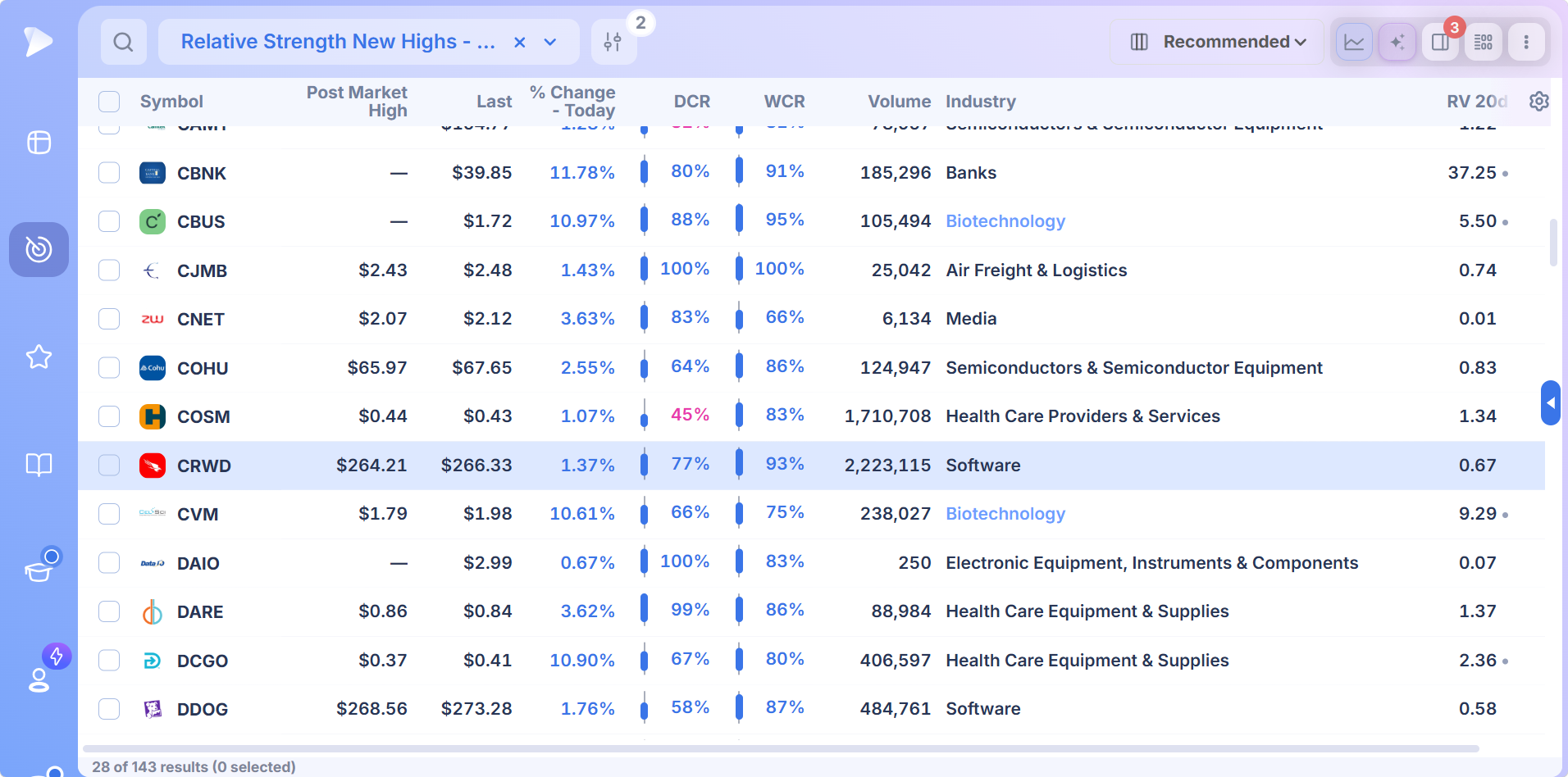The image size is (1568, 777).
Task: Open the user profile sidebar icon
Action: [x=39, y=679]
